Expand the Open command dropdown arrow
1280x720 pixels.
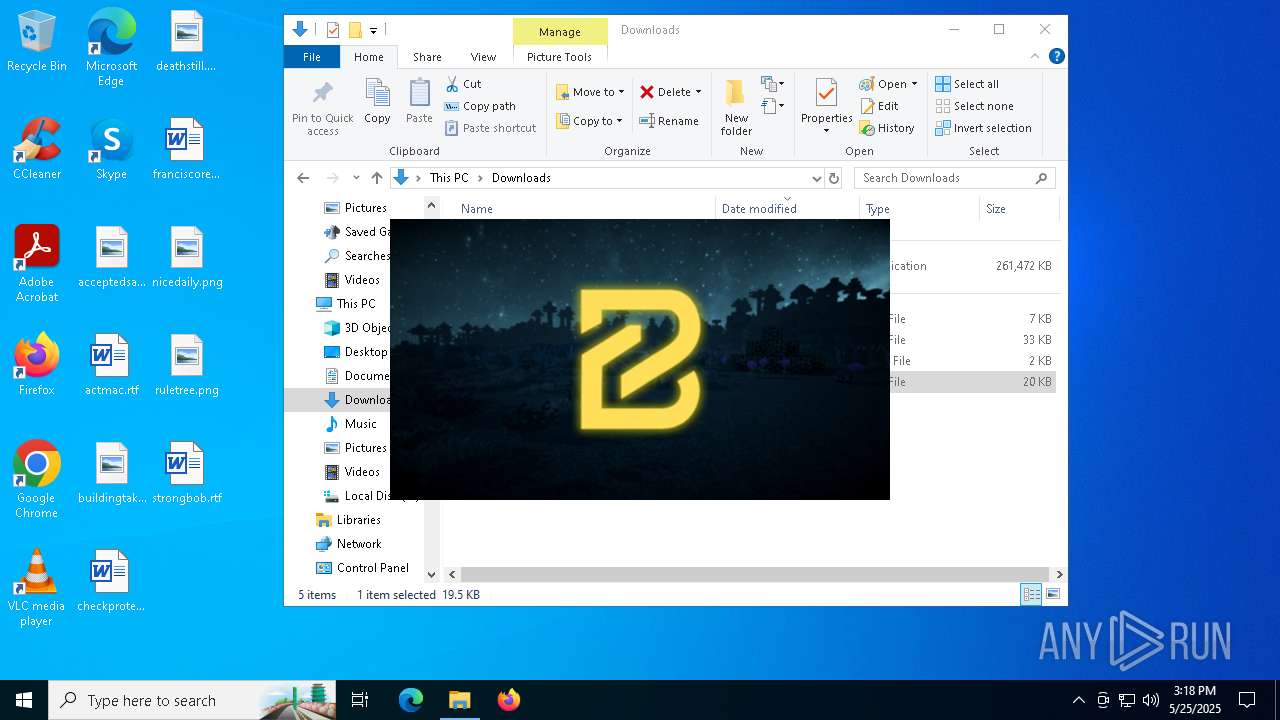(914, 84)
